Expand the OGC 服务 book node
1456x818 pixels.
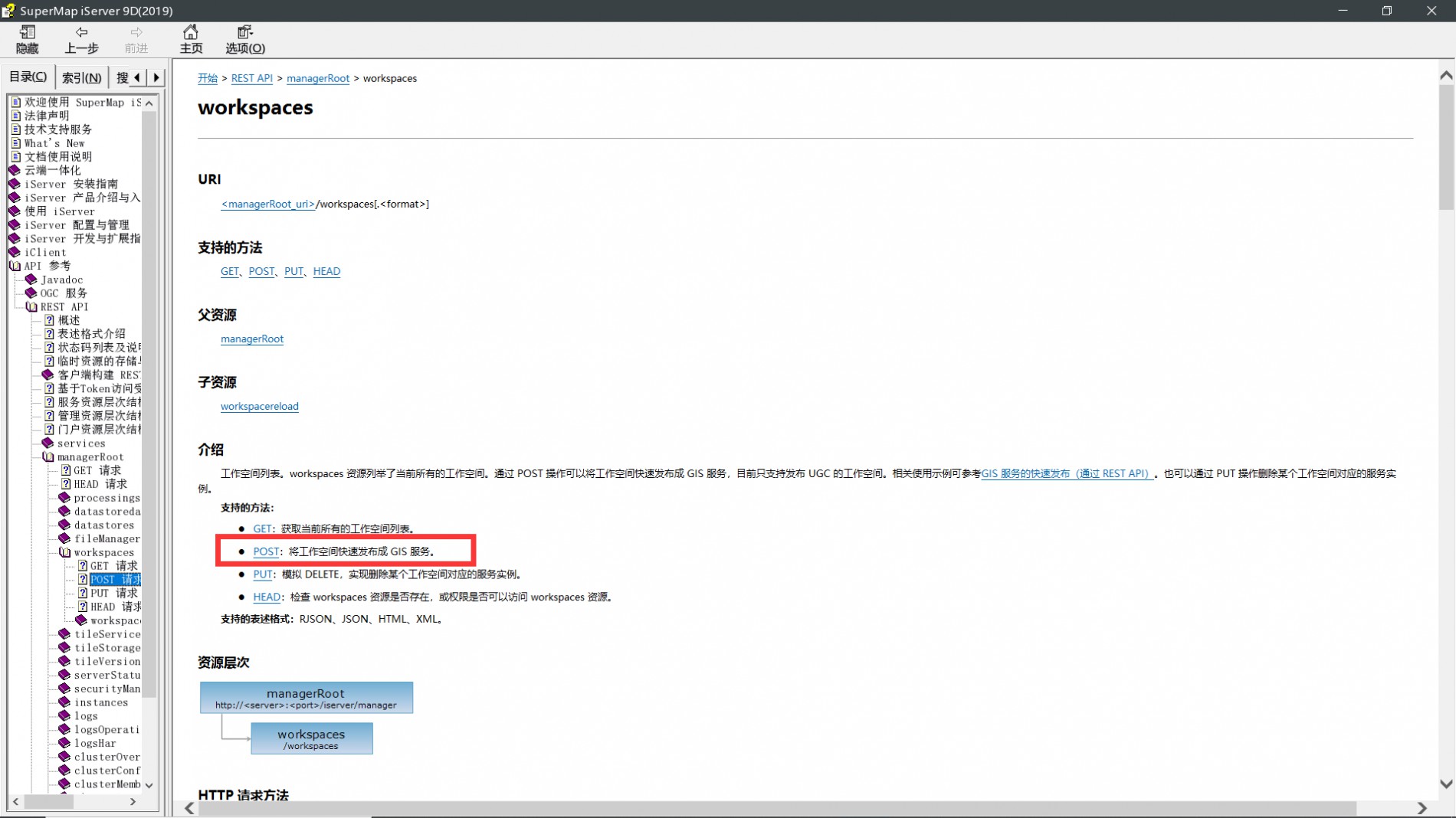point(31,293)
